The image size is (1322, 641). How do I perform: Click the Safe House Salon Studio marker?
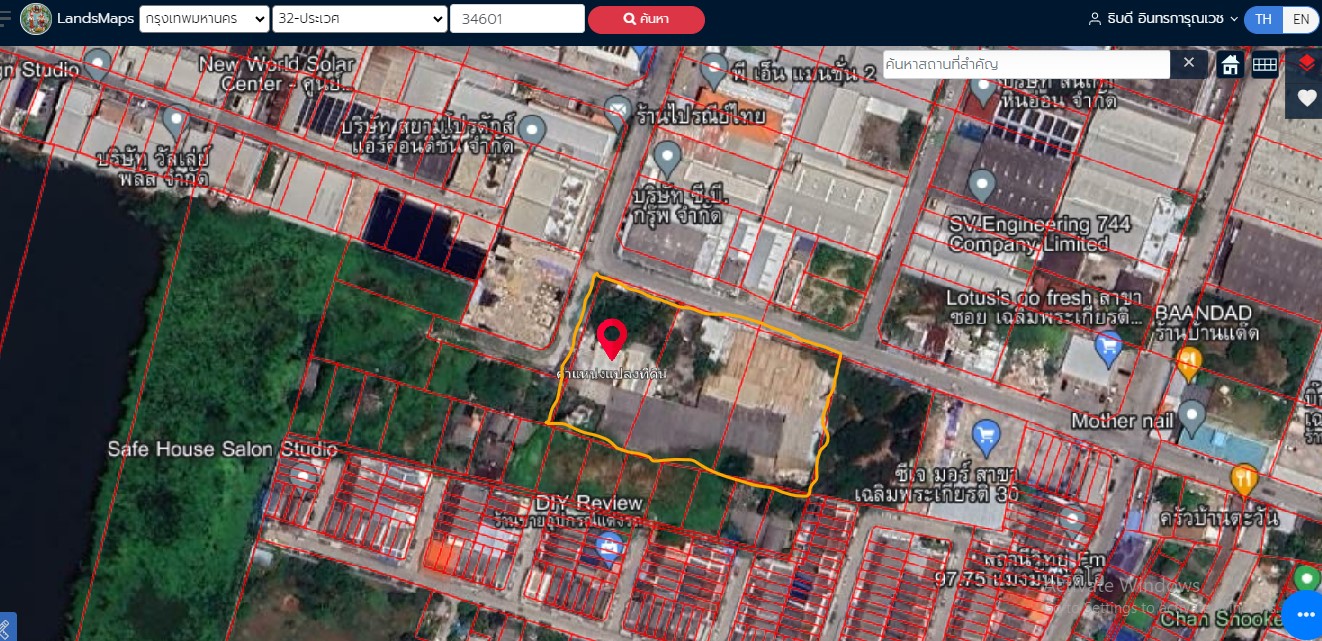pyautogui.click(x=302, y=478)
